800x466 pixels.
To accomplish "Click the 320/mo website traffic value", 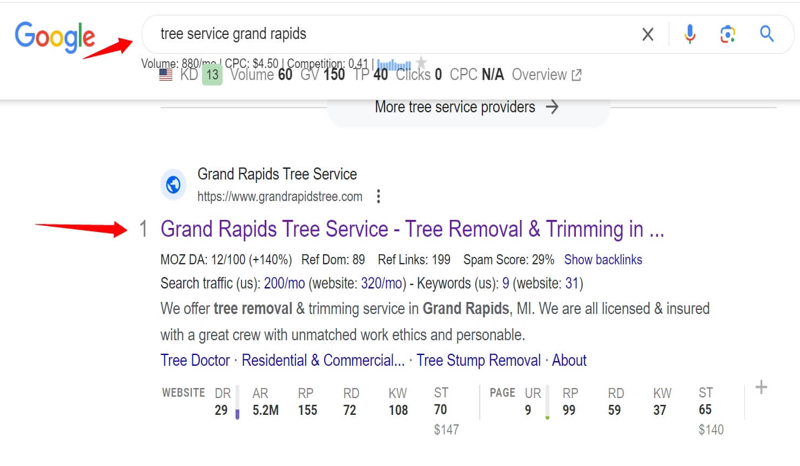I will coord(382,283).
